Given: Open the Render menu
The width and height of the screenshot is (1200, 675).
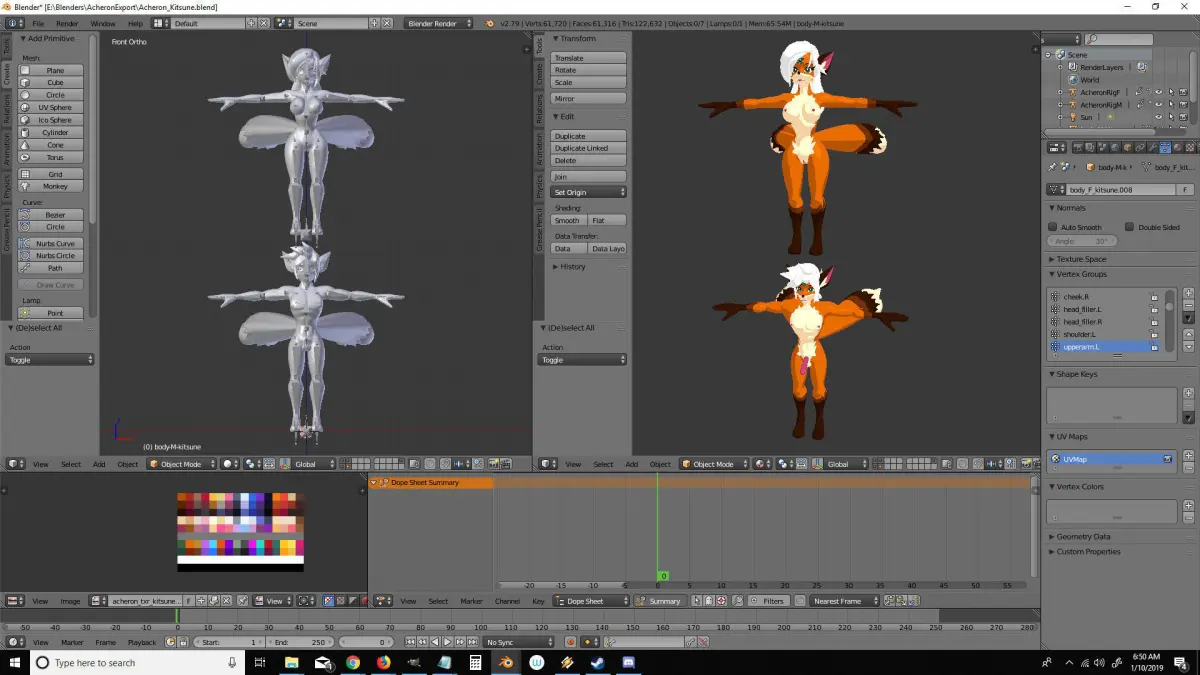Looking at the screenshot, I should pos(67,23).
